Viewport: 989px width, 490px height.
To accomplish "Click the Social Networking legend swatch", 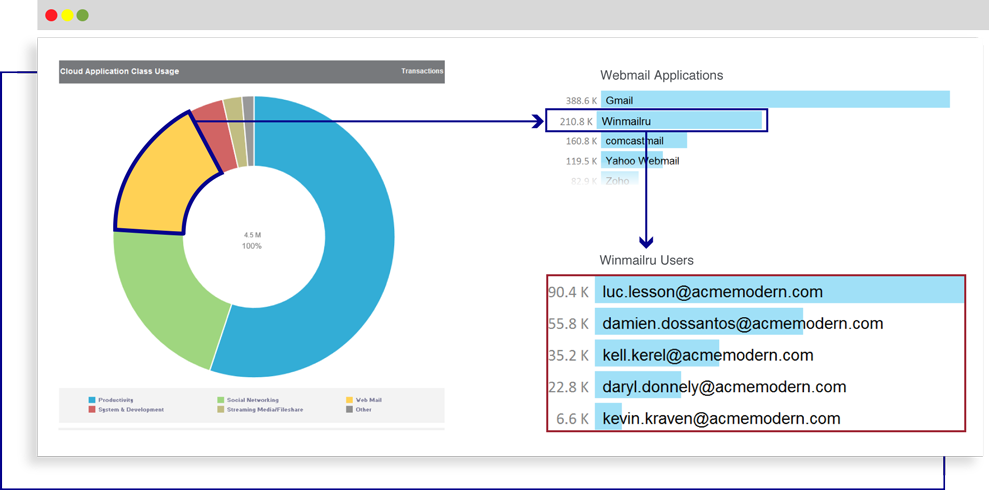I will (221, 400).
